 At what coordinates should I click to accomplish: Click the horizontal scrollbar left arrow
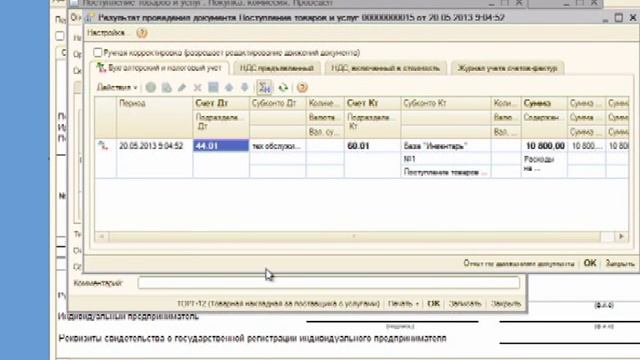(x=102, y=236)
